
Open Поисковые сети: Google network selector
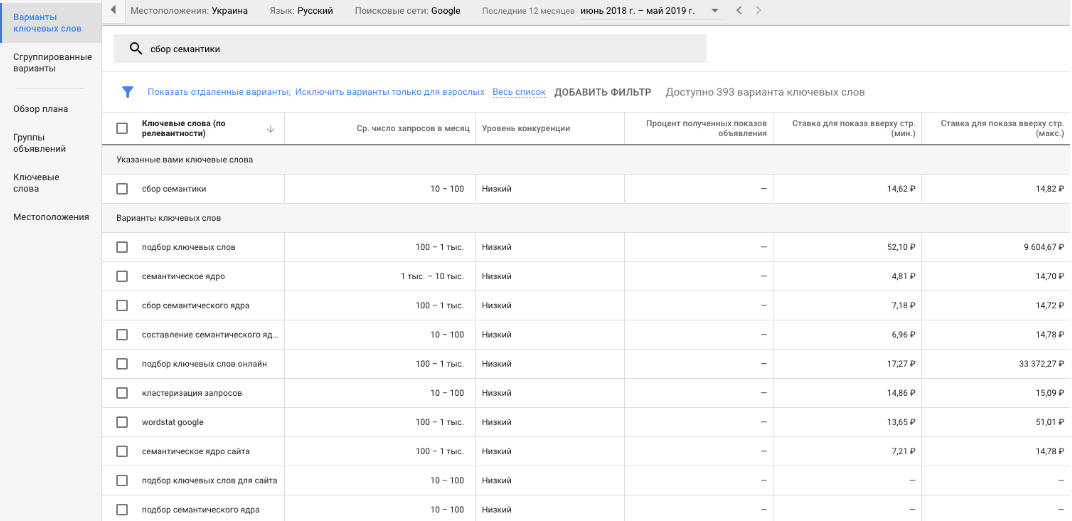[407, 10]
